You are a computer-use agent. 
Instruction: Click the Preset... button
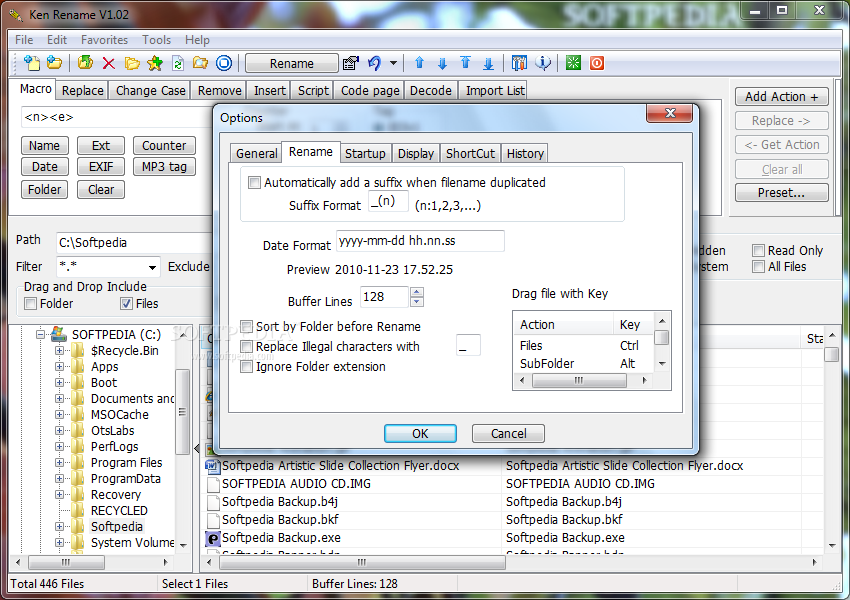click(782, 193)
